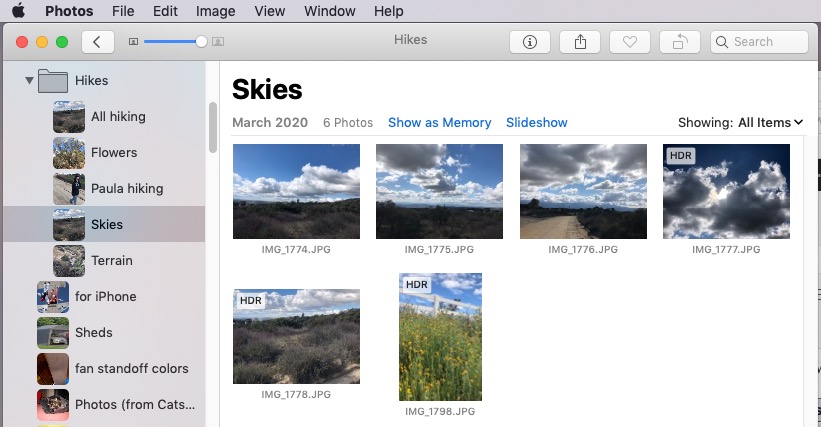Click the HDR badge on IMG_1798
Screen dimensions: 821x427
click(417, 284)
